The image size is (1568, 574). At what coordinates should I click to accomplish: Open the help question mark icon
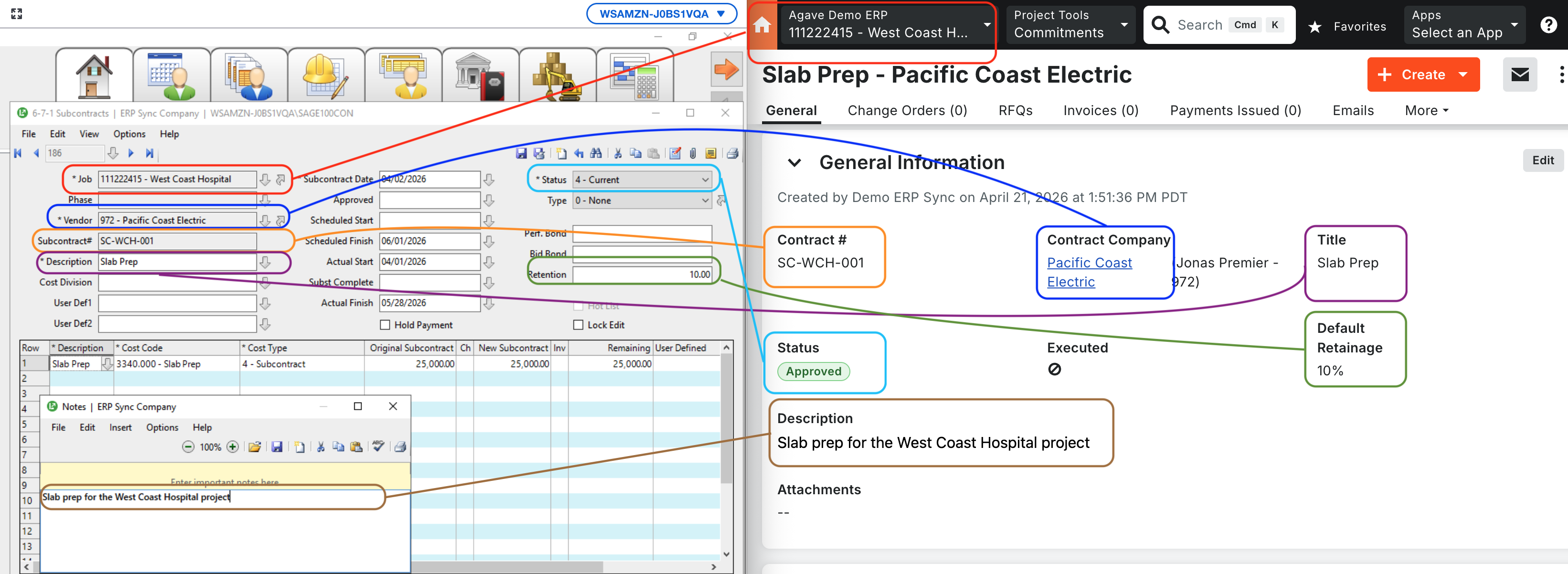tap(1548, 25)
